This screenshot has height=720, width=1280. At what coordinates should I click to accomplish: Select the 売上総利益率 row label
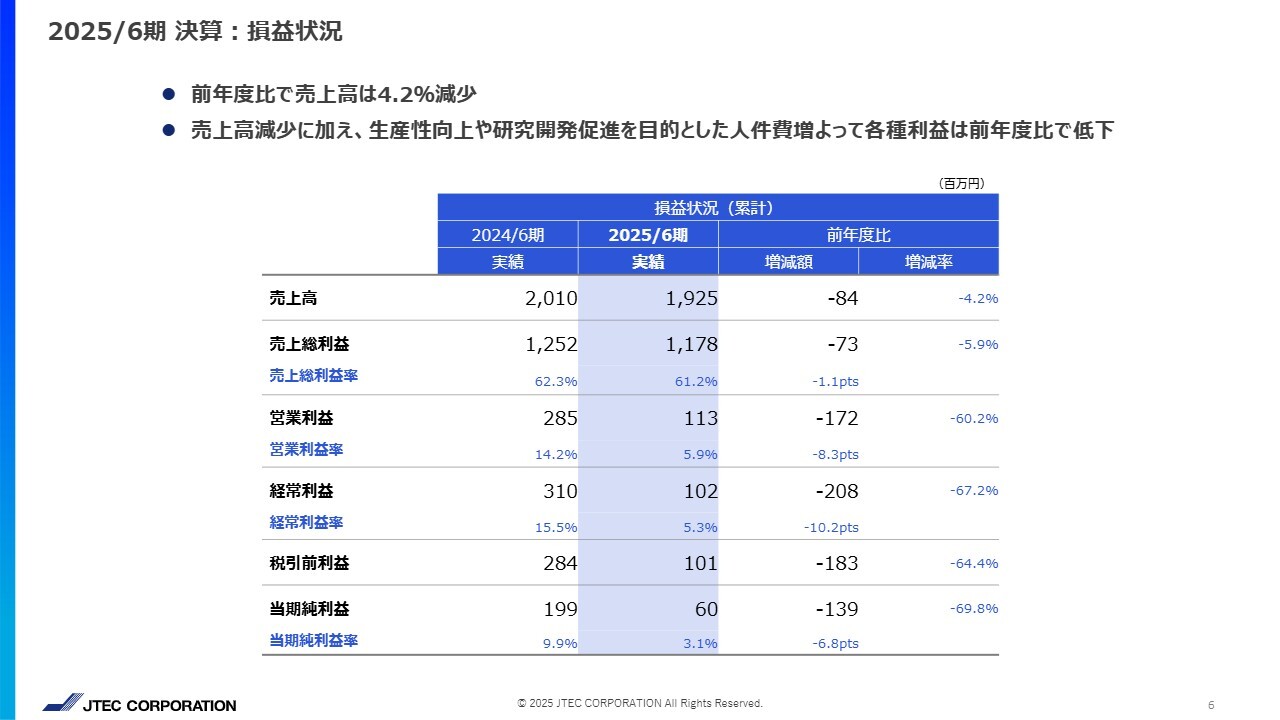[314, 376]
